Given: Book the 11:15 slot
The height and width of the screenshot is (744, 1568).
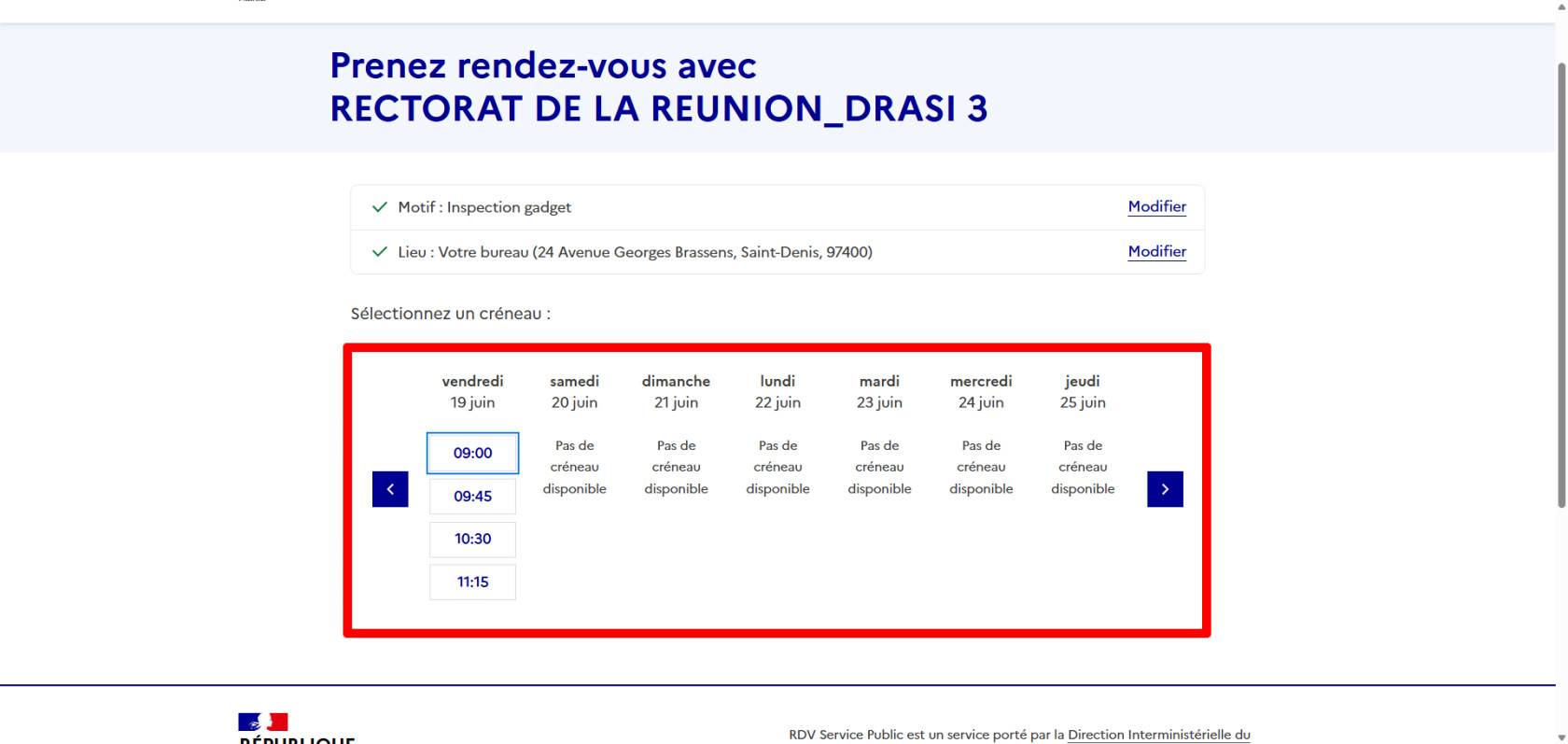Looking at the screenshot, I should click(x=472, y=583).
